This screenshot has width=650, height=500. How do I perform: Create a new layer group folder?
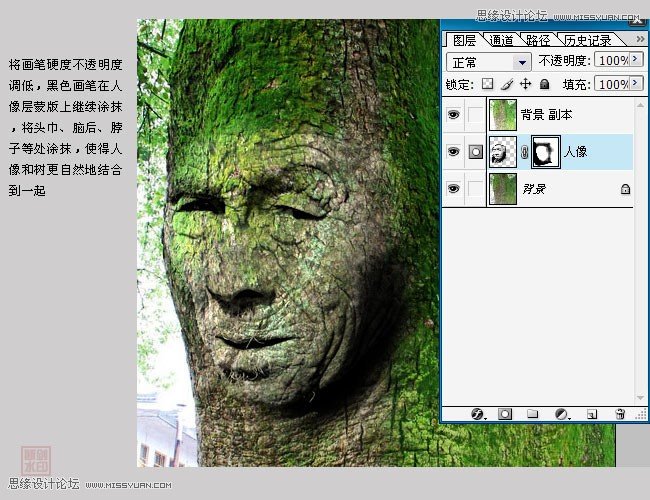coord(533,413)
